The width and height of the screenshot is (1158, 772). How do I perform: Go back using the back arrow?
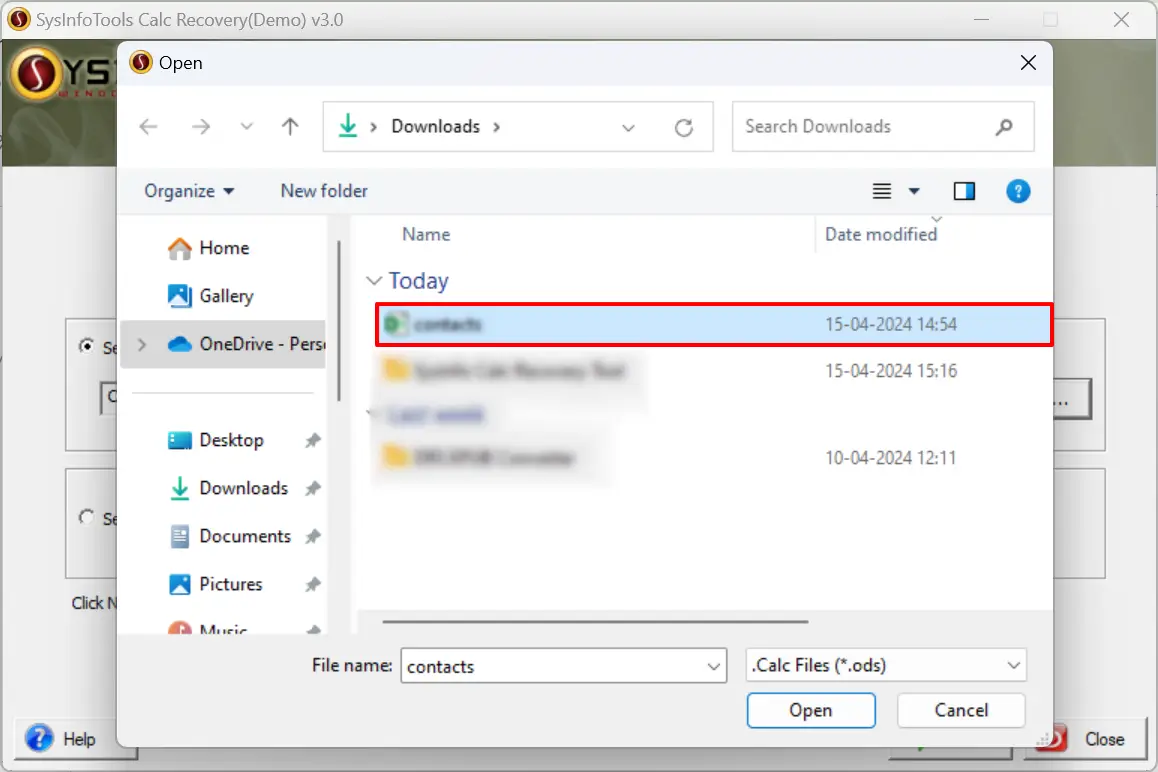pyautogui.click(x=148, y=127)
